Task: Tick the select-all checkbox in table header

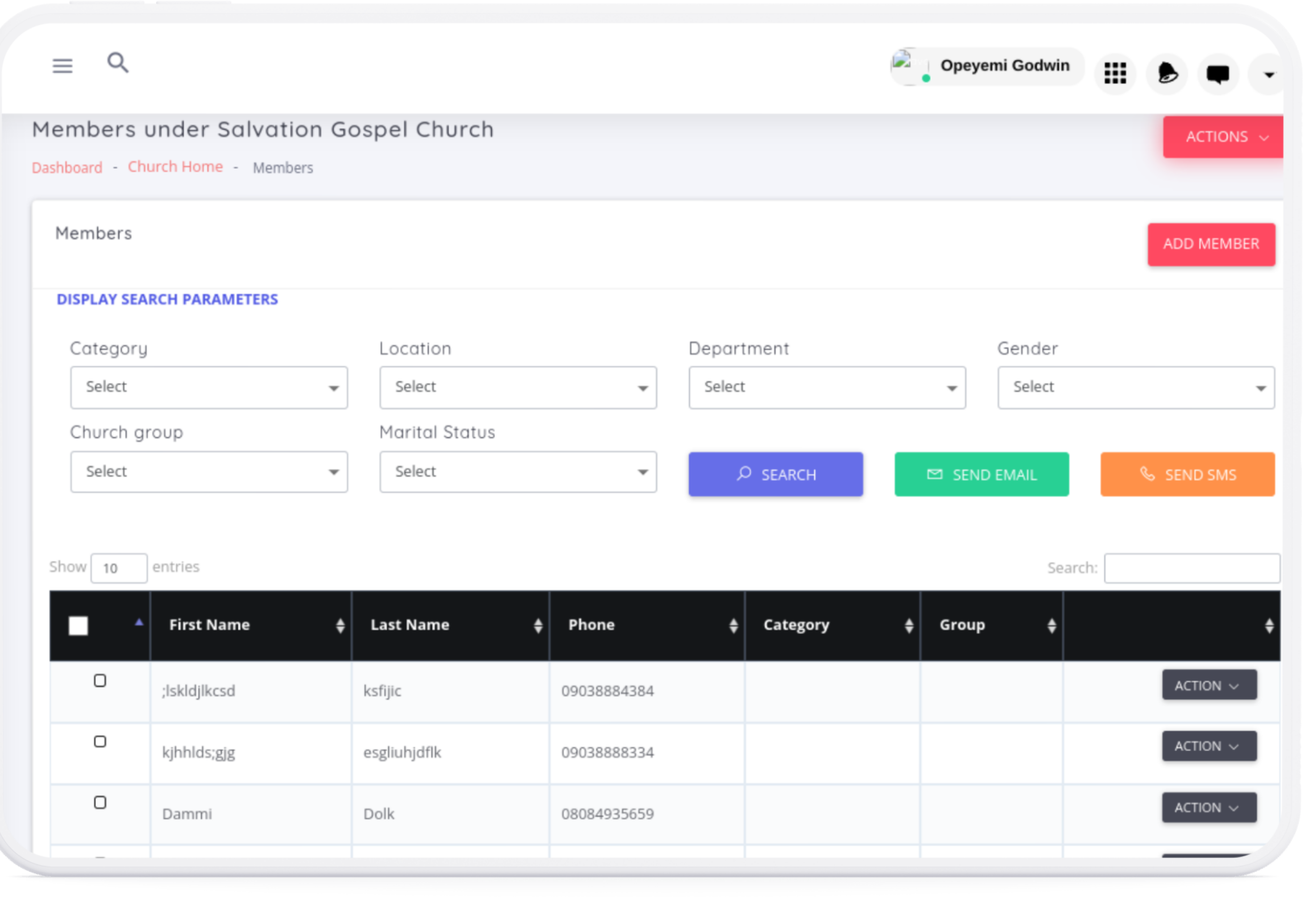Action: [78, 626]
